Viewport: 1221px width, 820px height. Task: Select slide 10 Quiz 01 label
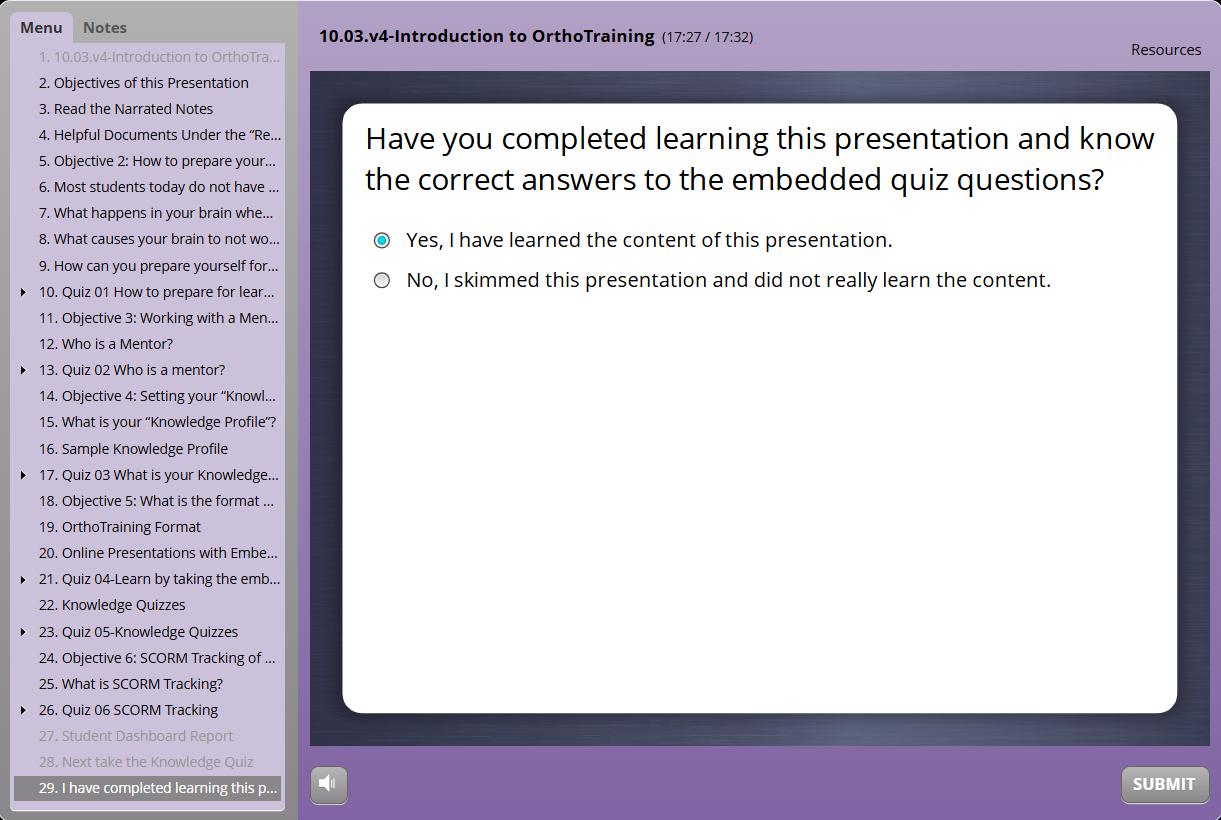[156, 292]
